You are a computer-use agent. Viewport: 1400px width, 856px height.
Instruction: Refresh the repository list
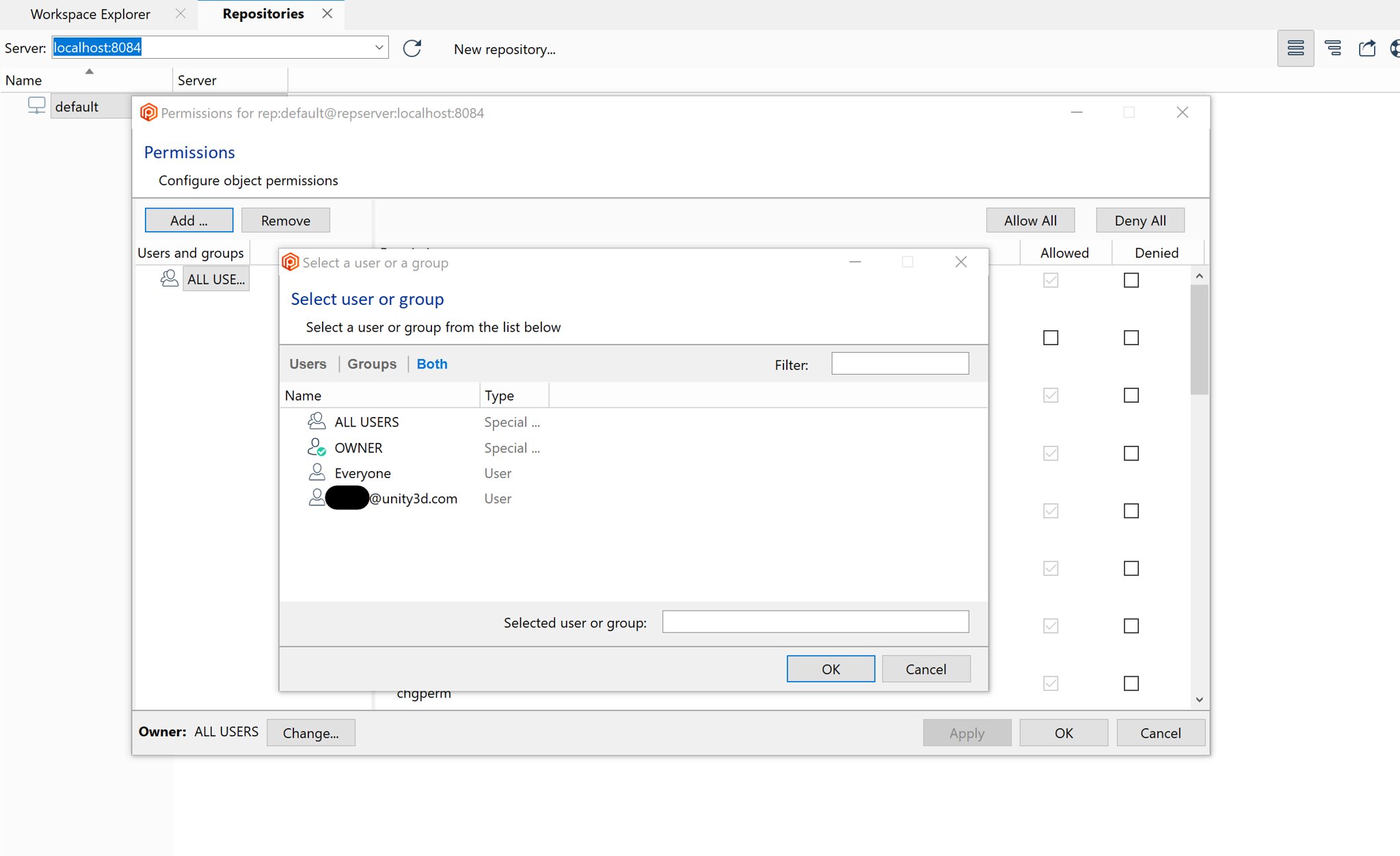412,48
